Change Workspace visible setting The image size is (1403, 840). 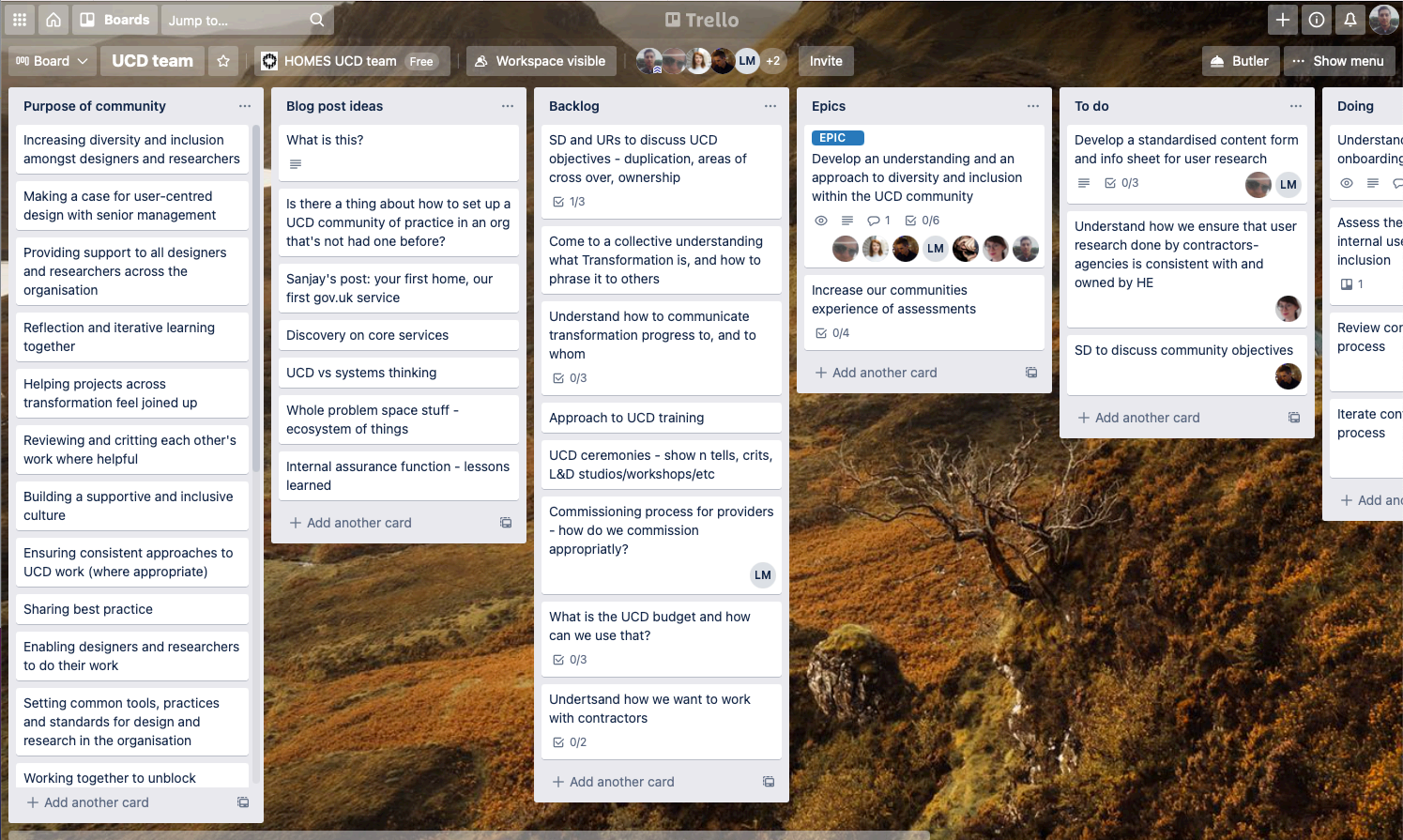pos(541,61)
